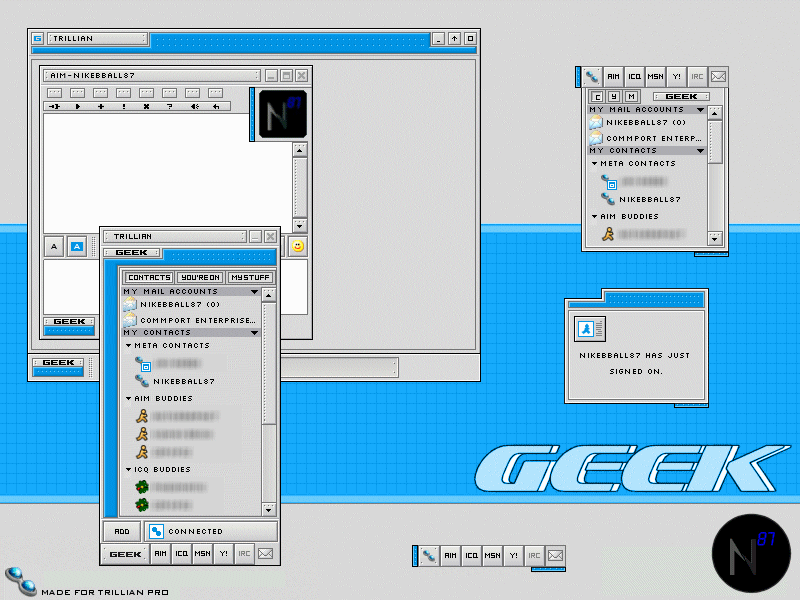Collapse ICQ Buddies group in contact list window
This screenshot has height=600, width=800.
pos(129,469)
